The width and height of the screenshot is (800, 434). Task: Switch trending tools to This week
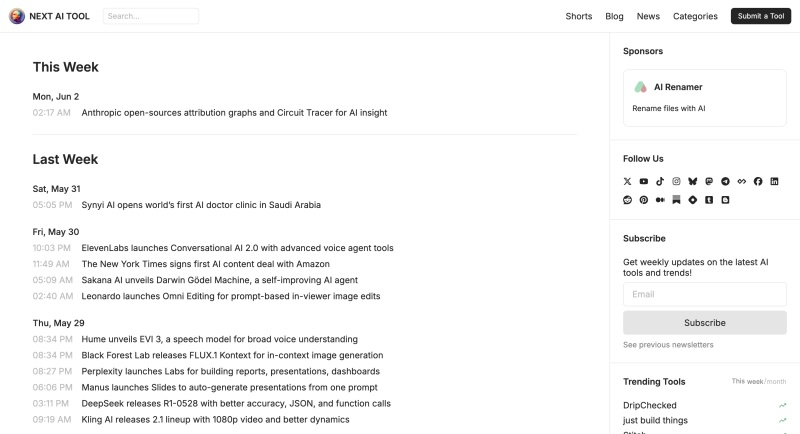pyautogui.click(x=747, y=381)
